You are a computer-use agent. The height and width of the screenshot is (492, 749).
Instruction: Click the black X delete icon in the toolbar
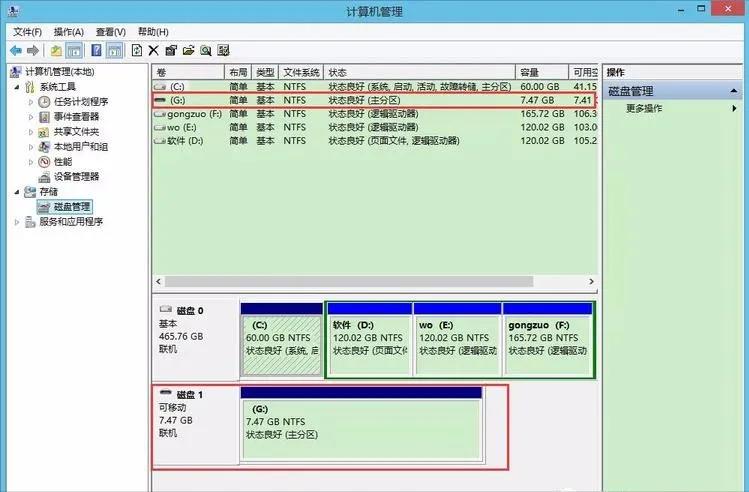(153, 50)
